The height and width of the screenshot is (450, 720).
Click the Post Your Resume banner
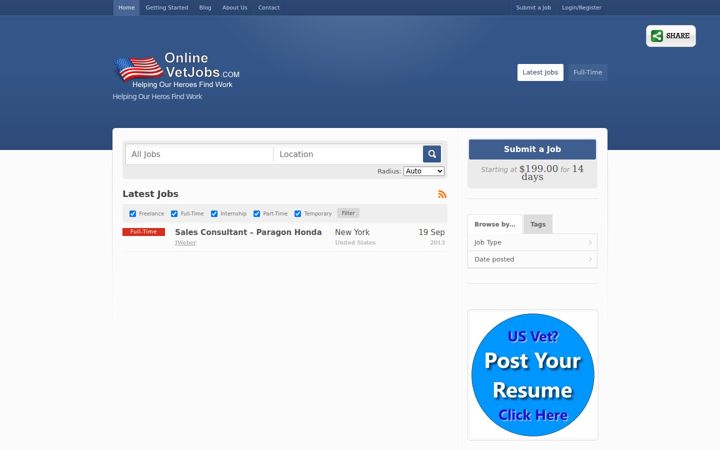(533, 375)
